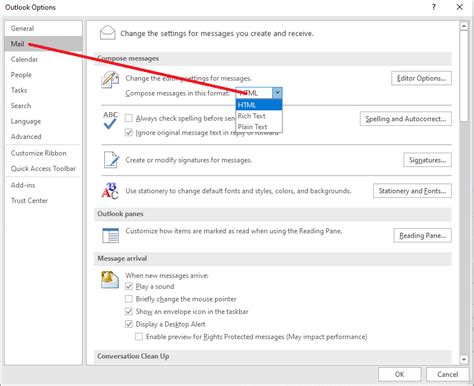Screen dimensions: 474x386
Task: Open the Customize Ribbon category
Action: pos(43,153)
